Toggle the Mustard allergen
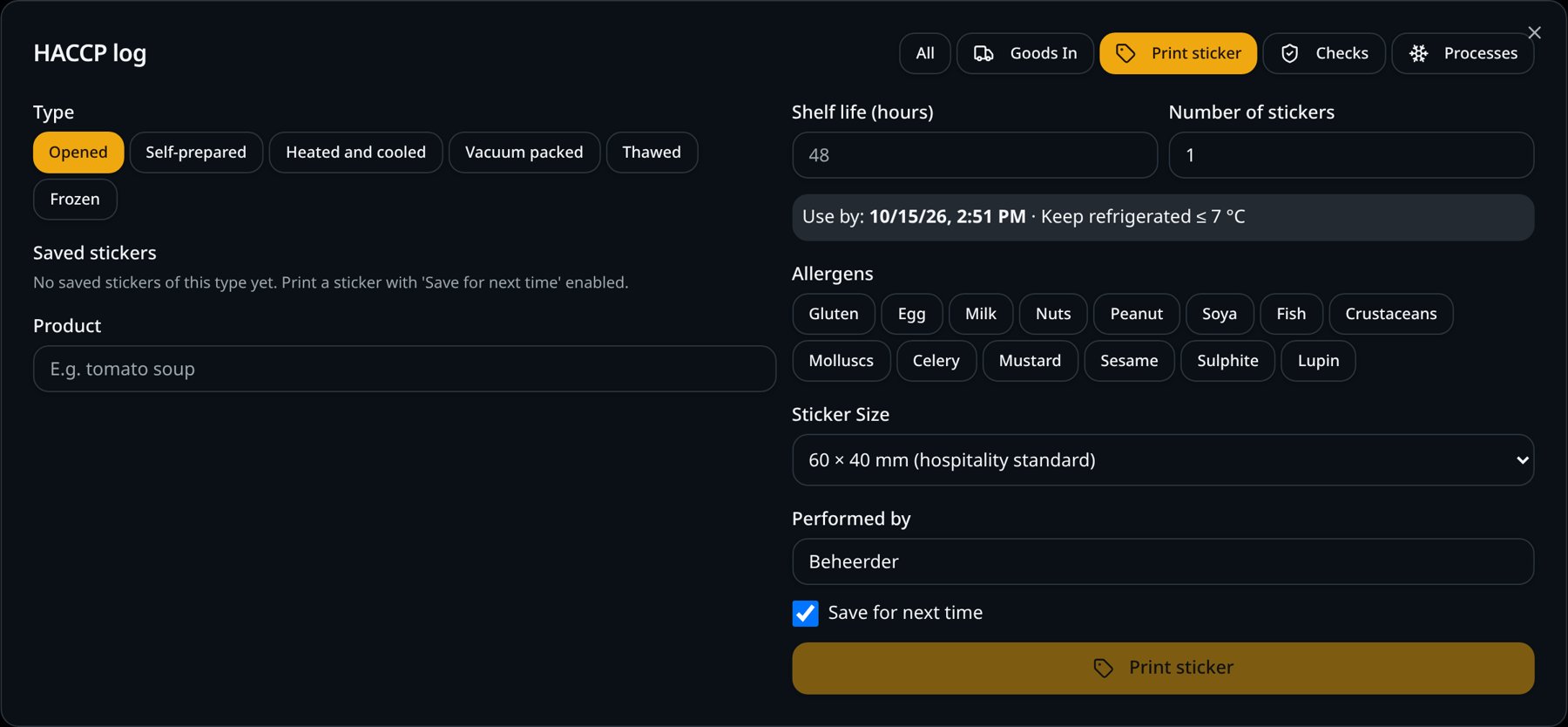The image size is (1568, 727). pos(1031,361)
